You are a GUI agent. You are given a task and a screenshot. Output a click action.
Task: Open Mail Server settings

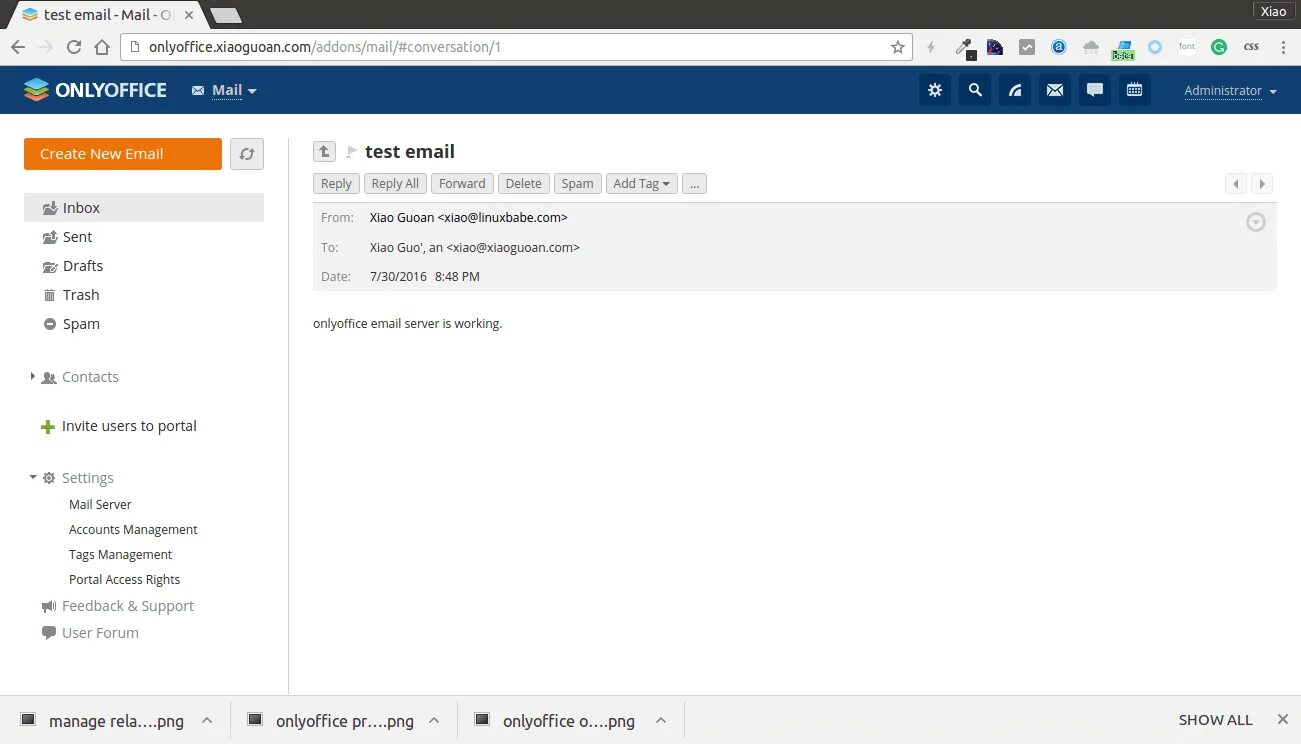point(100,505)
